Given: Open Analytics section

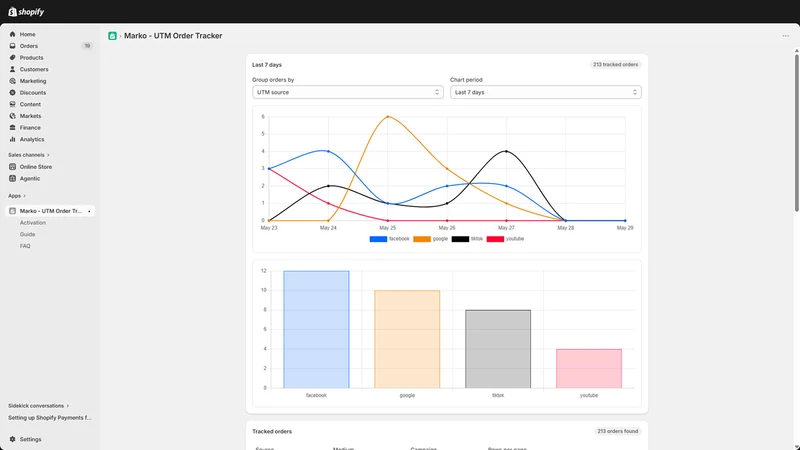Looking at the screenshot, I should (x=32, y=139).
